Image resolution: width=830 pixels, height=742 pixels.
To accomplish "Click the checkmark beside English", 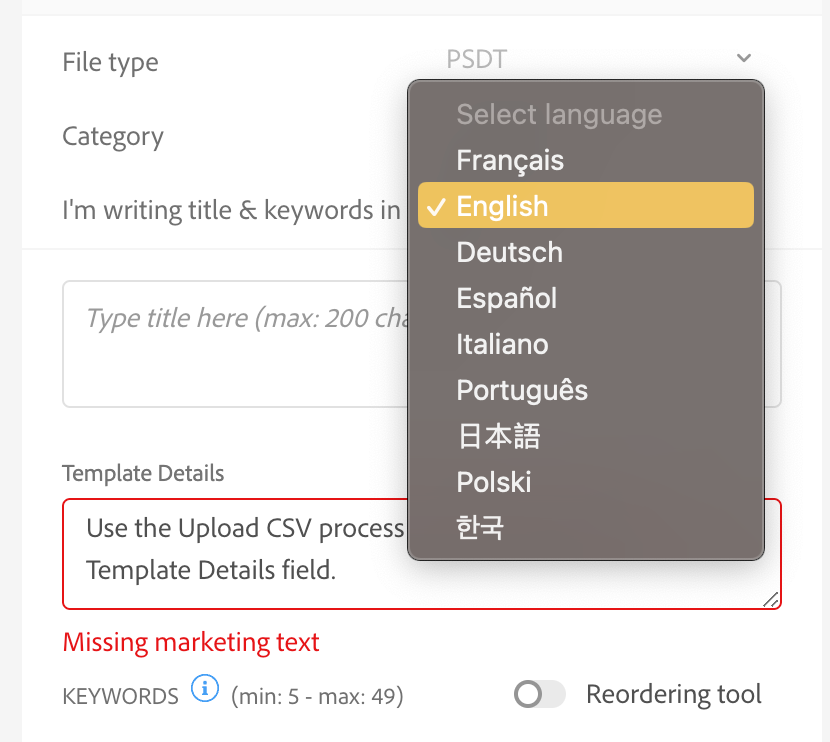I will point(435,207).
